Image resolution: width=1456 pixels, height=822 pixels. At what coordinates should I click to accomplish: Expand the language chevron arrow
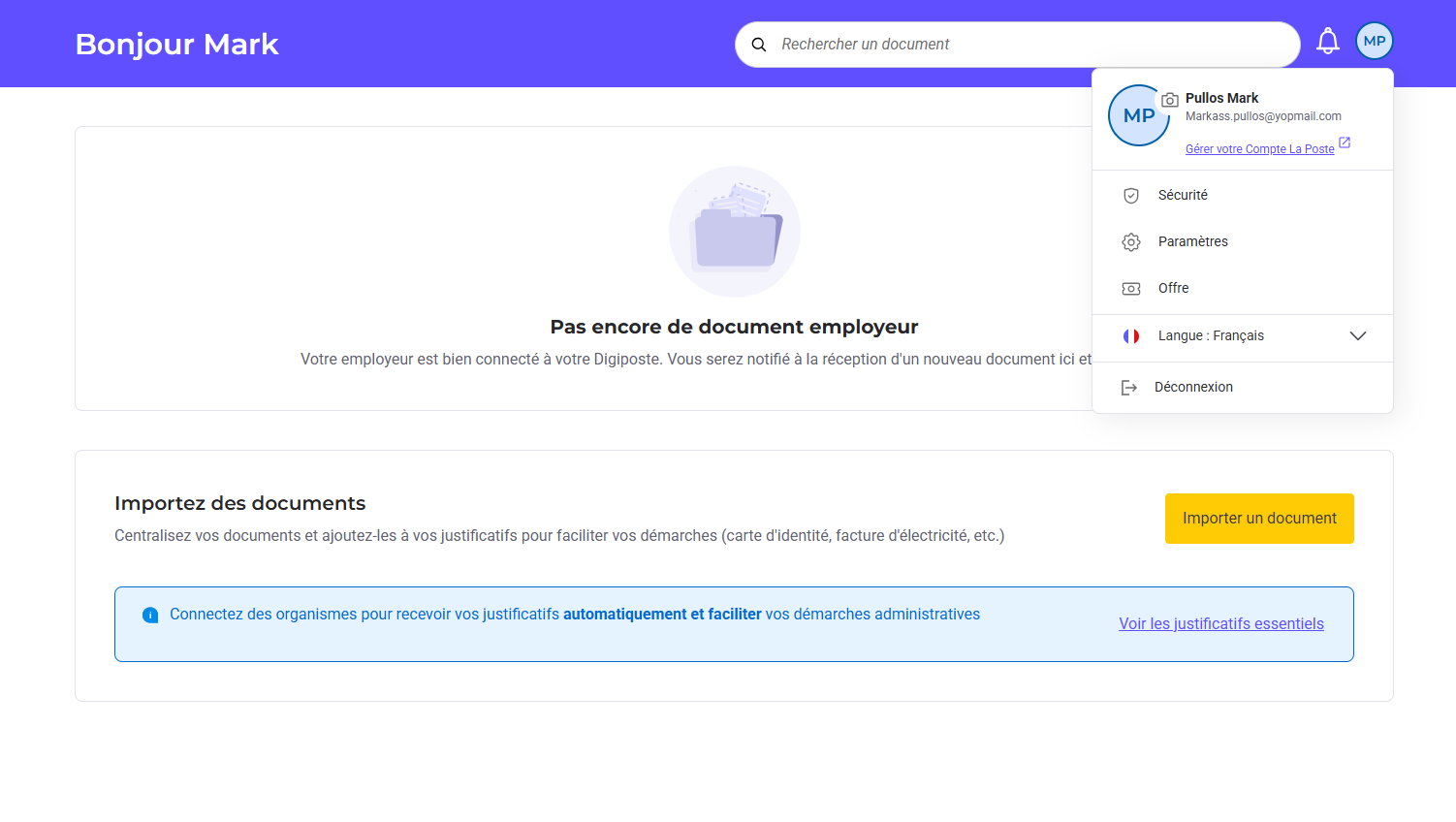[1357, 336]
